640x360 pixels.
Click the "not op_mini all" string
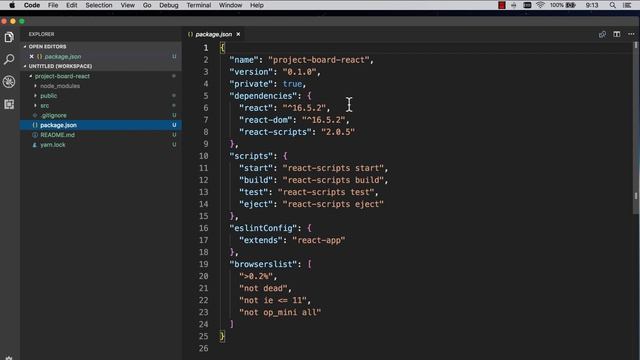click(280, 312)
